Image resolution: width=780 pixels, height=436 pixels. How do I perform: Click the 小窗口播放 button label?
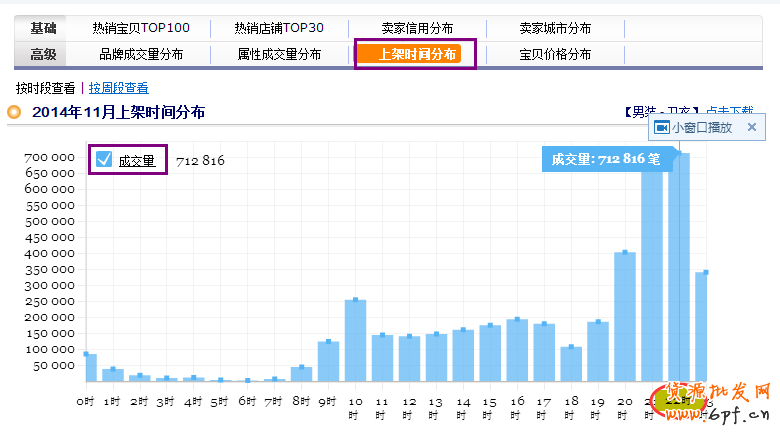[702, 127]
